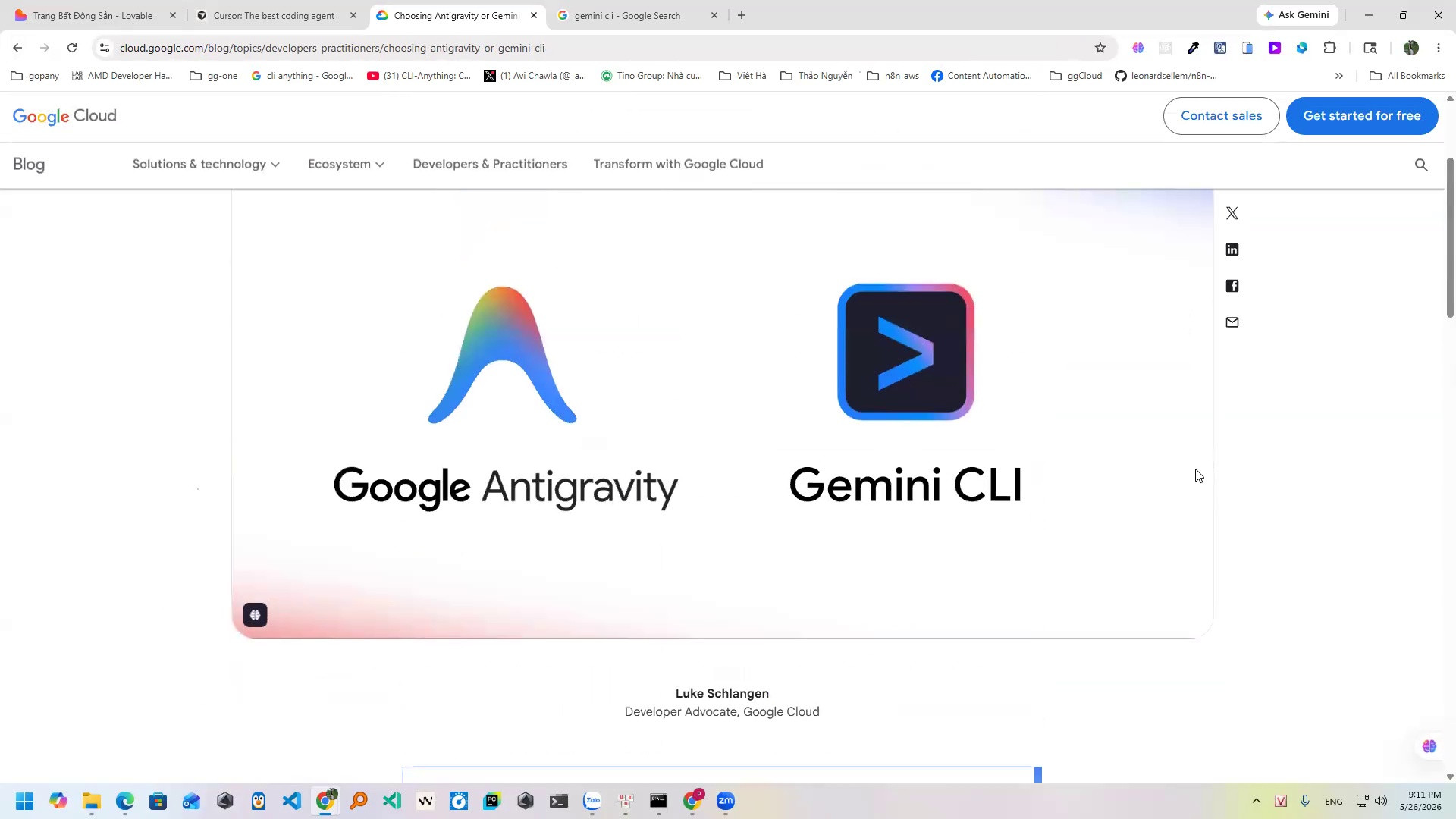View site information for cloud.google.com
The width and height of the screenshot is (1456, 819).
click(105, 48)
